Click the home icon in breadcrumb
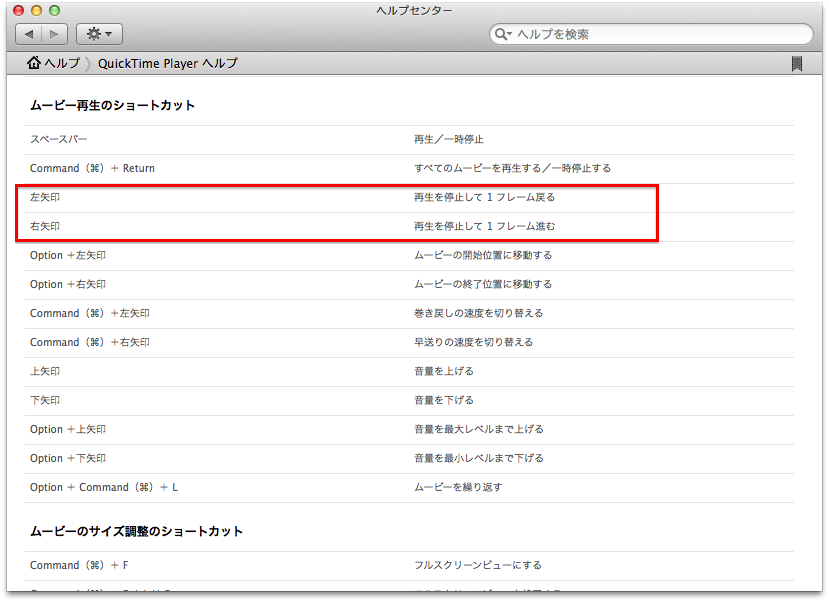 [34, 63]
